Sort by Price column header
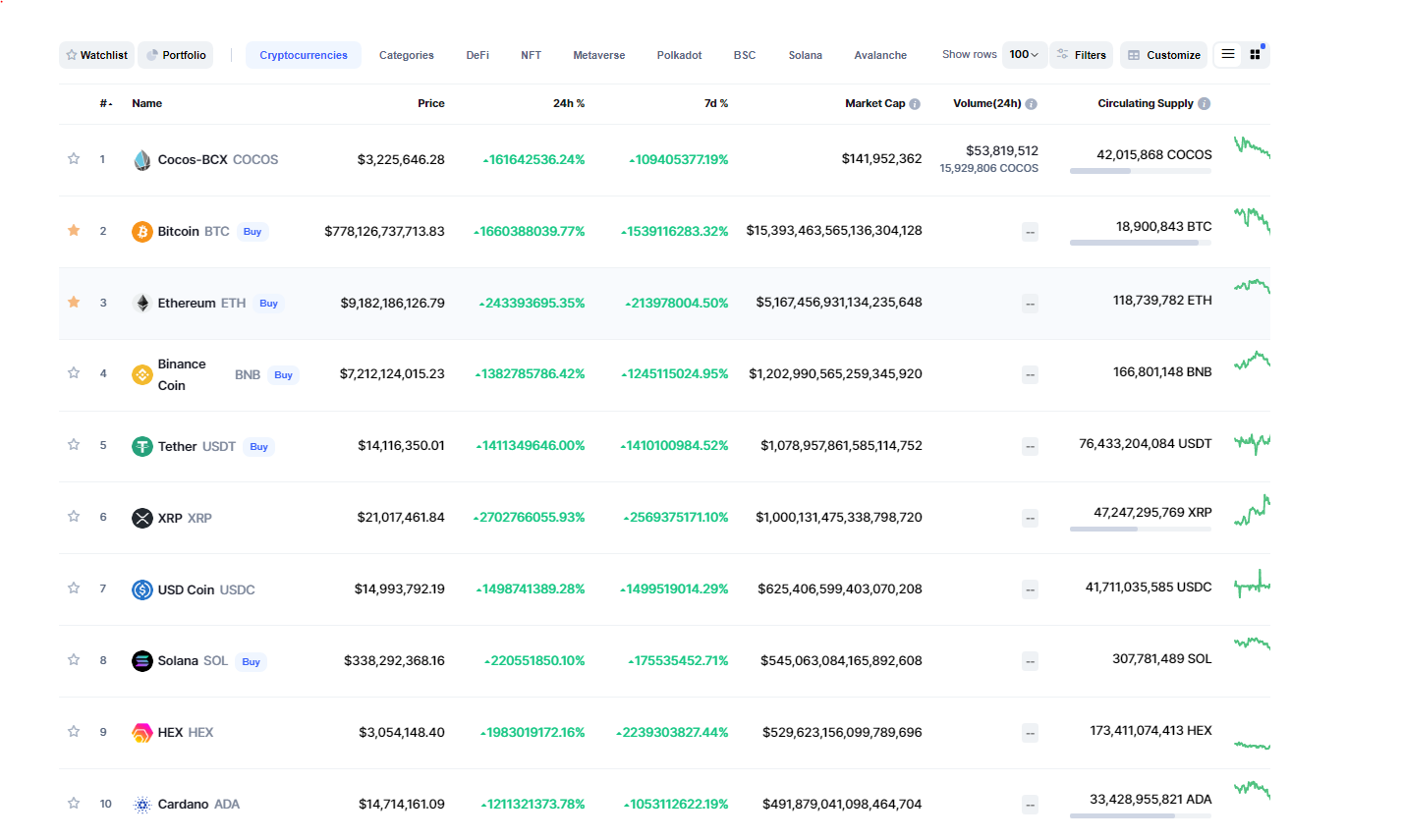Image resolution: width=1403 pixels, height=840 pixels. click(x=431, y=103)
